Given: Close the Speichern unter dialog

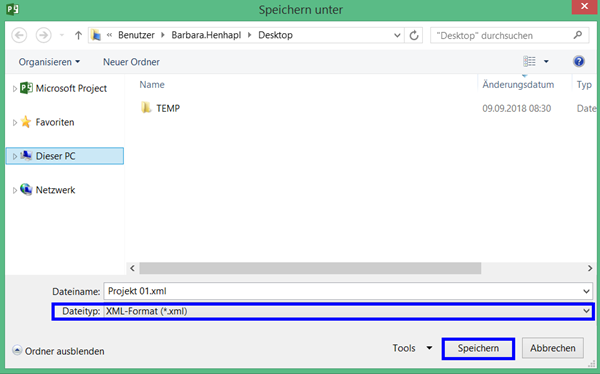Looking at the screenshot, I should [584, 7].
